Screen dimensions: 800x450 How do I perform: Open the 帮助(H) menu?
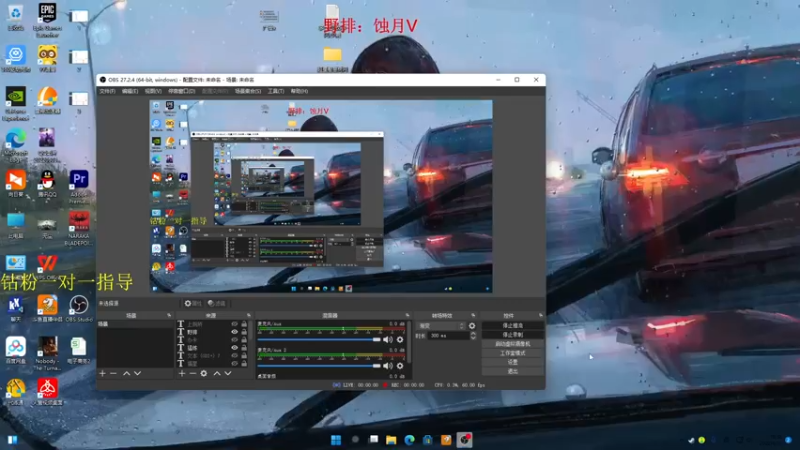coord(299,91)
